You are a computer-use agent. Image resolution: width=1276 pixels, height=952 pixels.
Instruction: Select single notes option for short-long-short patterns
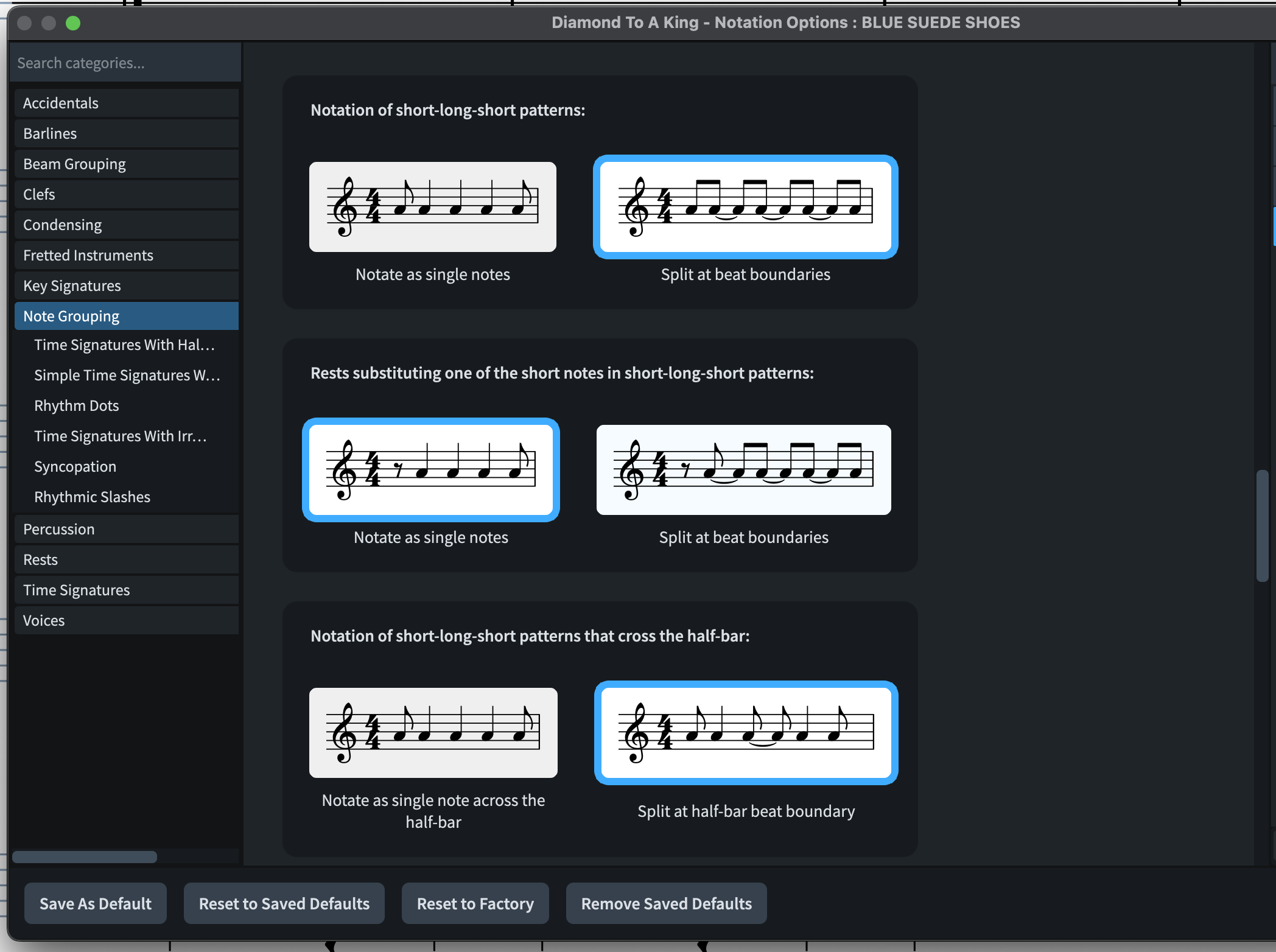[432, 207]
